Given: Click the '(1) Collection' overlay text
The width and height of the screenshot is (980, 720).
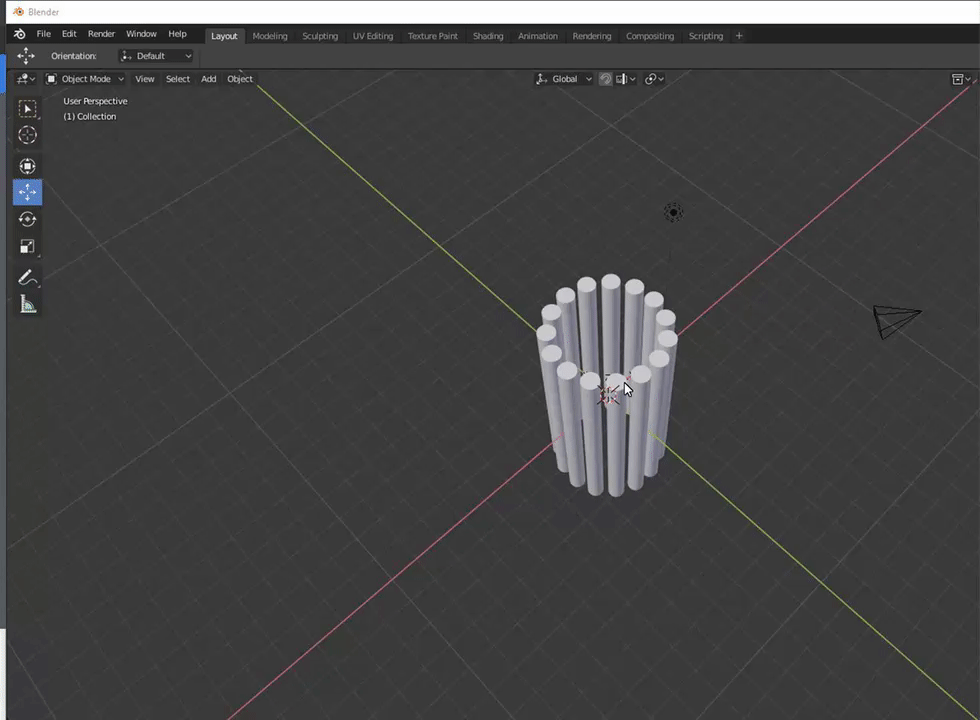Looking at the screenshot, I should [x=89, y=116].
